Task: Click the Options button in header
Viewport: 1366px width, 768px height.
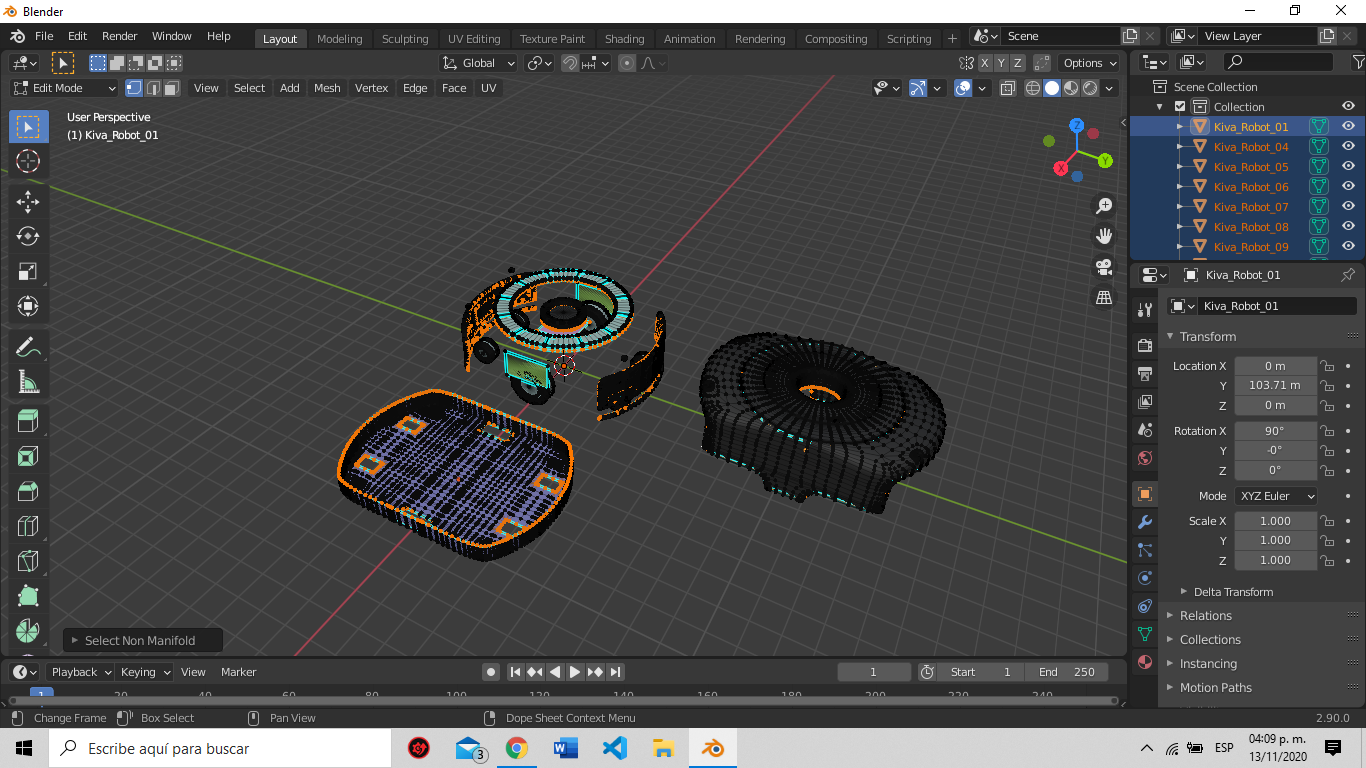Action: 1090,63
